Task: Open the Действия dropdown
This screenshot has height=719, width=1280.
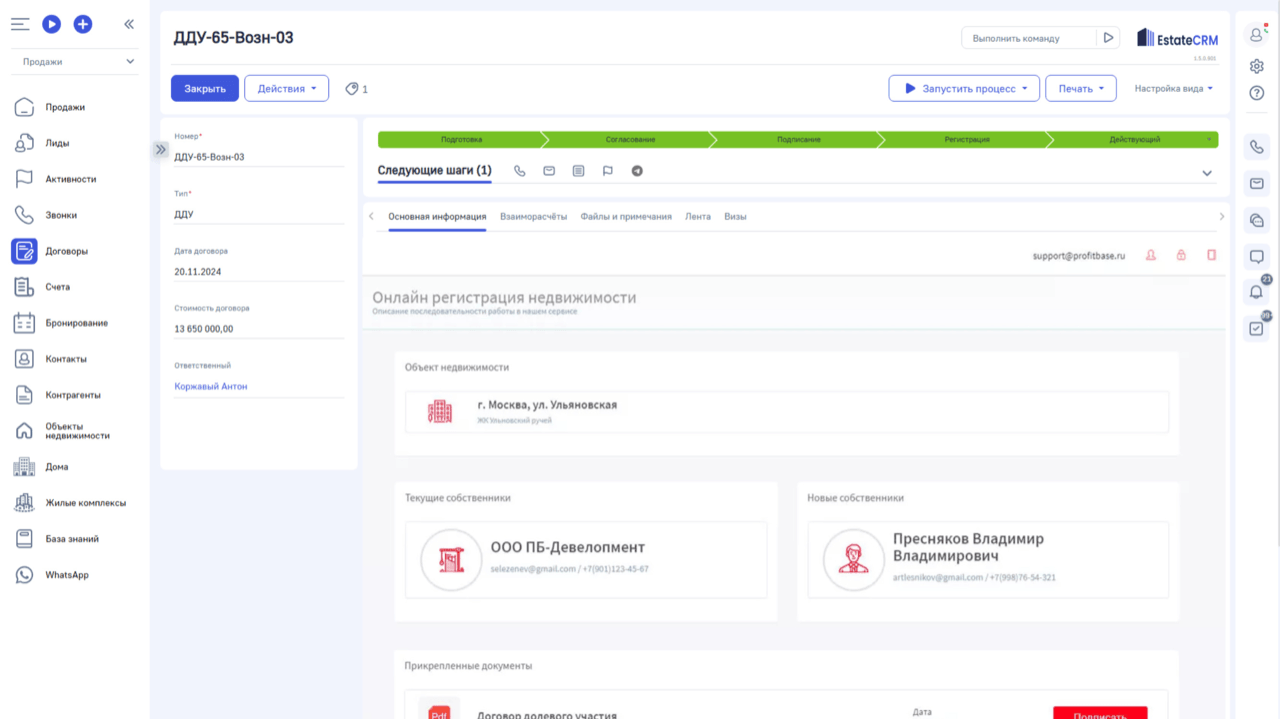Action: pyautogui.click(x=287, y=88)
